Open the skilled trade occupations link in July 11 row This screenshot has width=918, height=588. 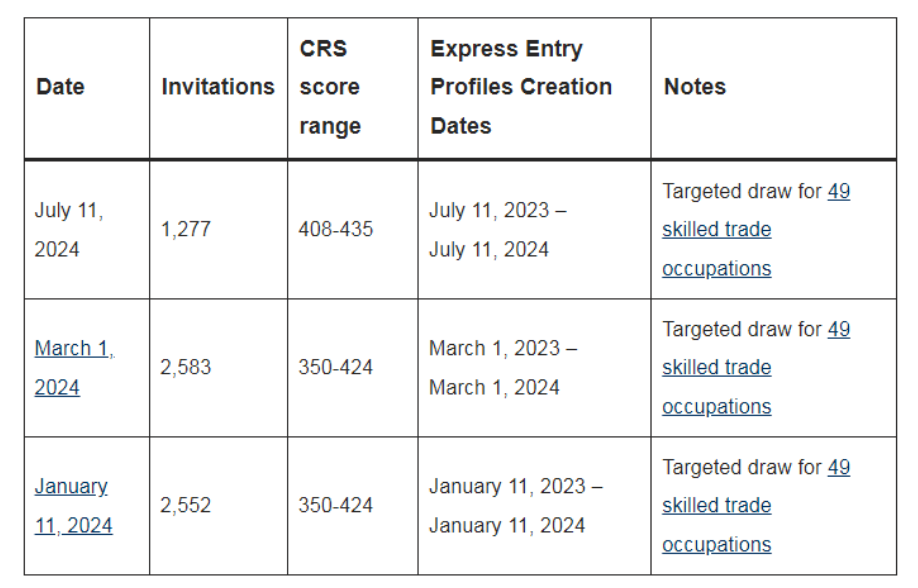click(x=756, y=230)
